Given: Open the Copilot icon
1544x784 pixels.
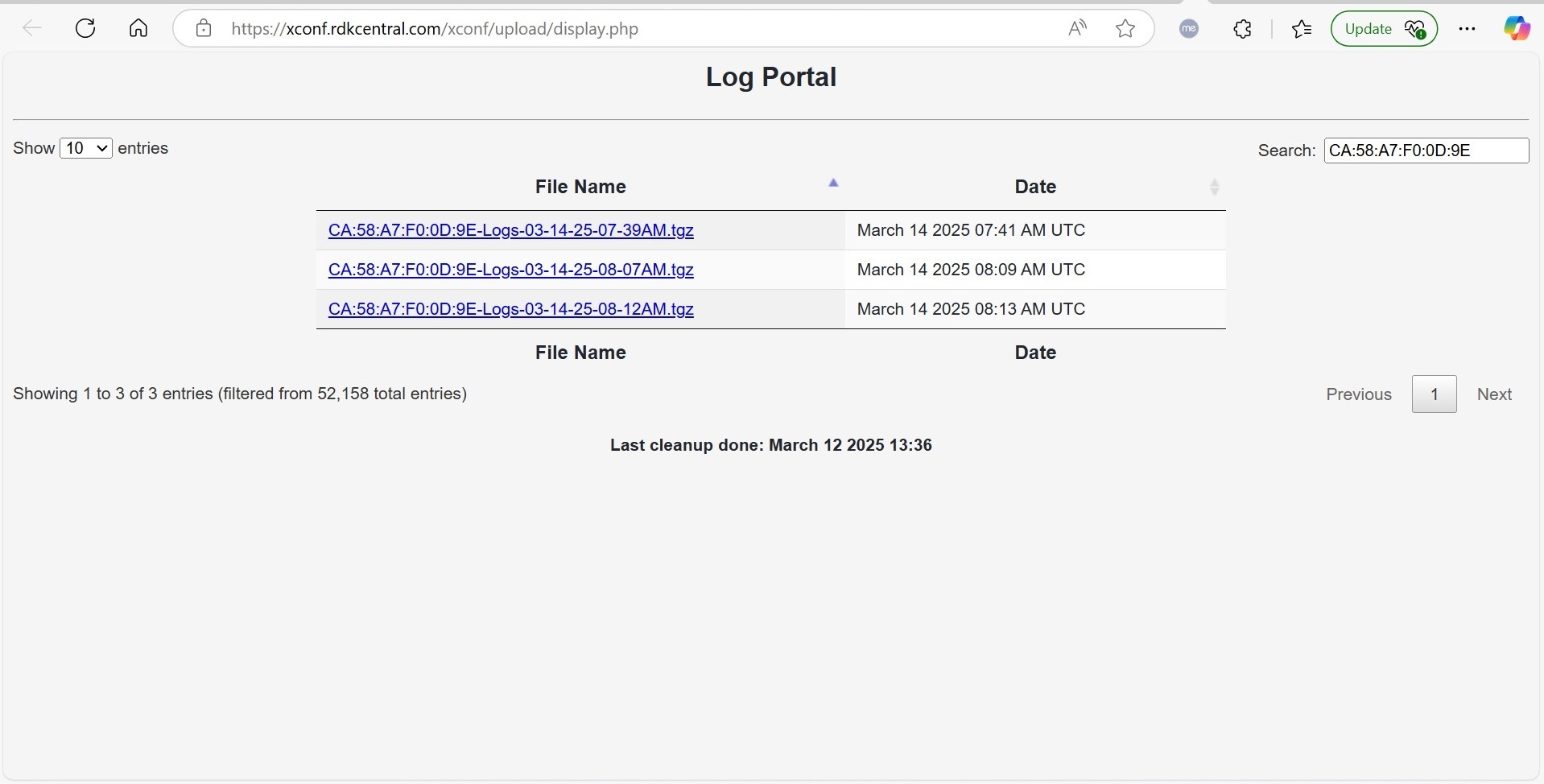Looking at the screenshot, I should coord(1517,29).
